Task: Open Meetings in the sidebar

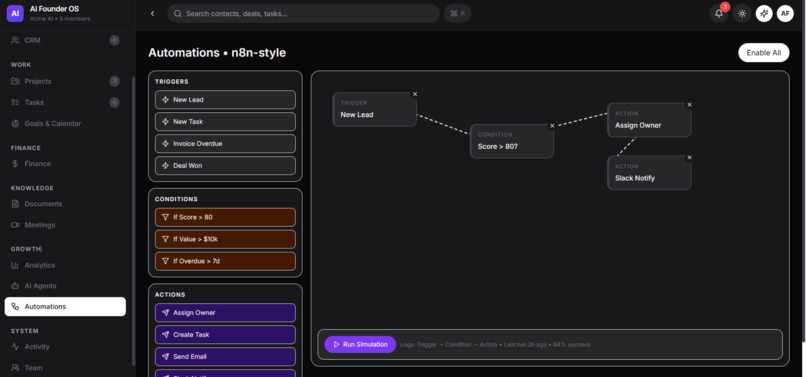Action: [x=65, y=225]
